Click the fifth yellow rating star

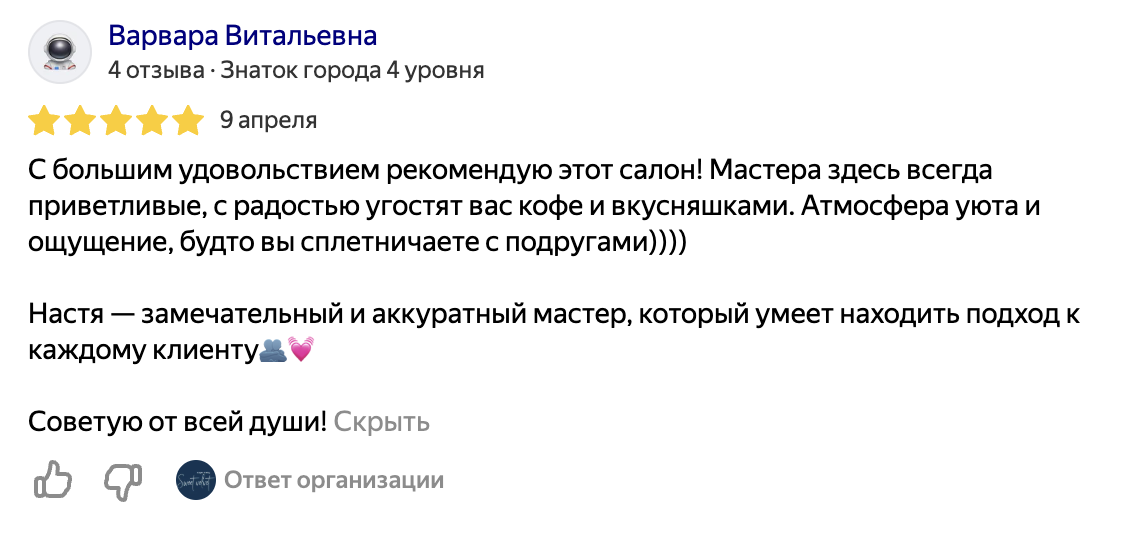click(x=189, y=120)
